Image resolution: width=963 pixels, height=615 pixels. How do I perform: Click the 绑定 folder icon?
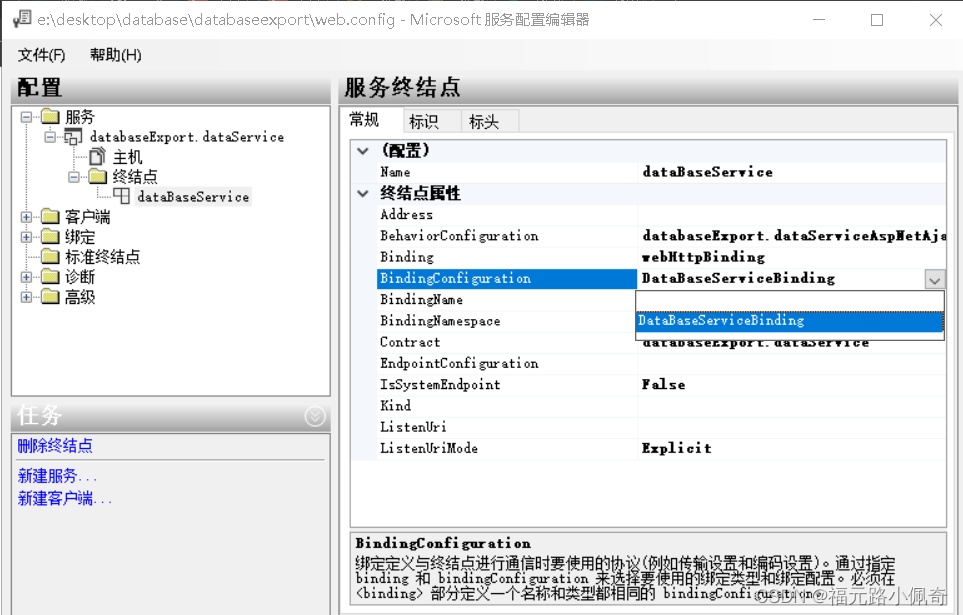coord(50,237)
